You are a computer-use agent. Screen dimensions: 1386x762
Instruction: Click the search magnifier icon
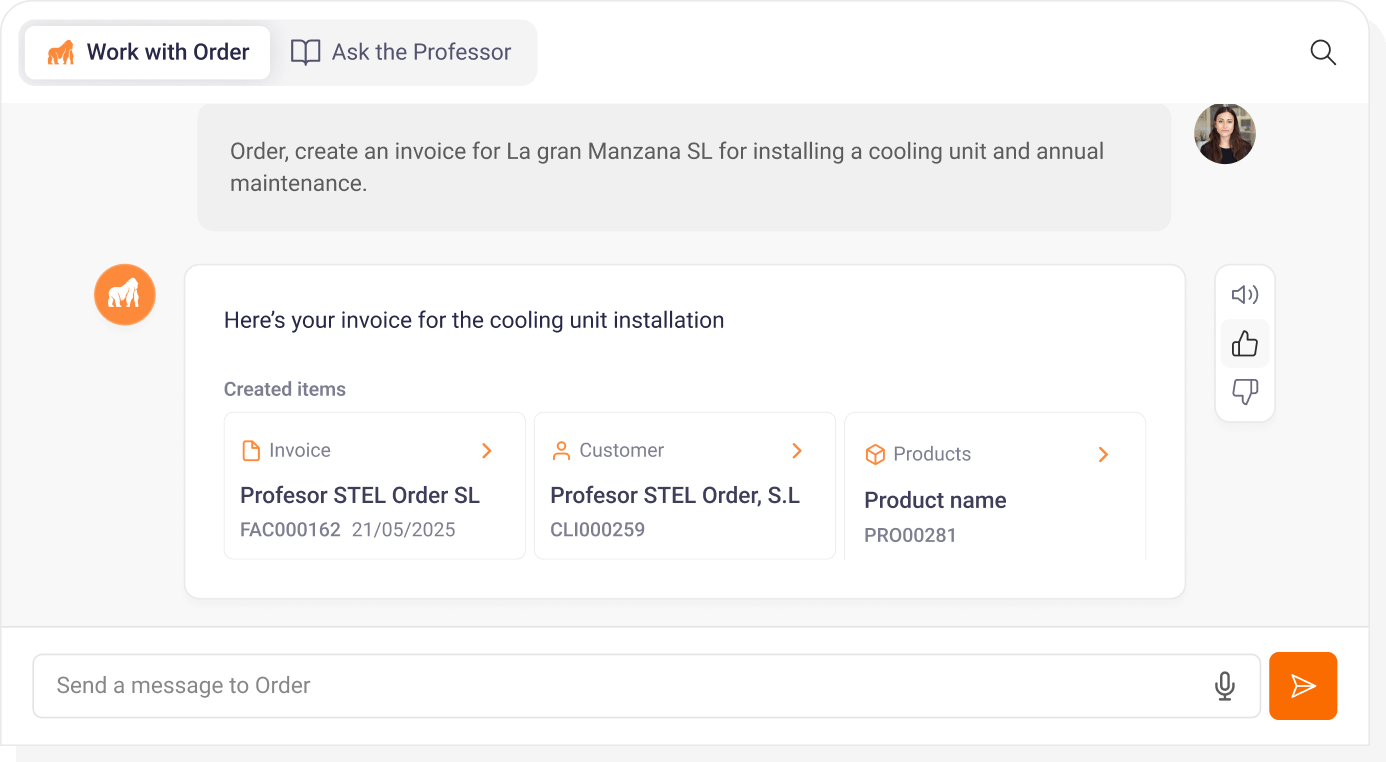1323,53
